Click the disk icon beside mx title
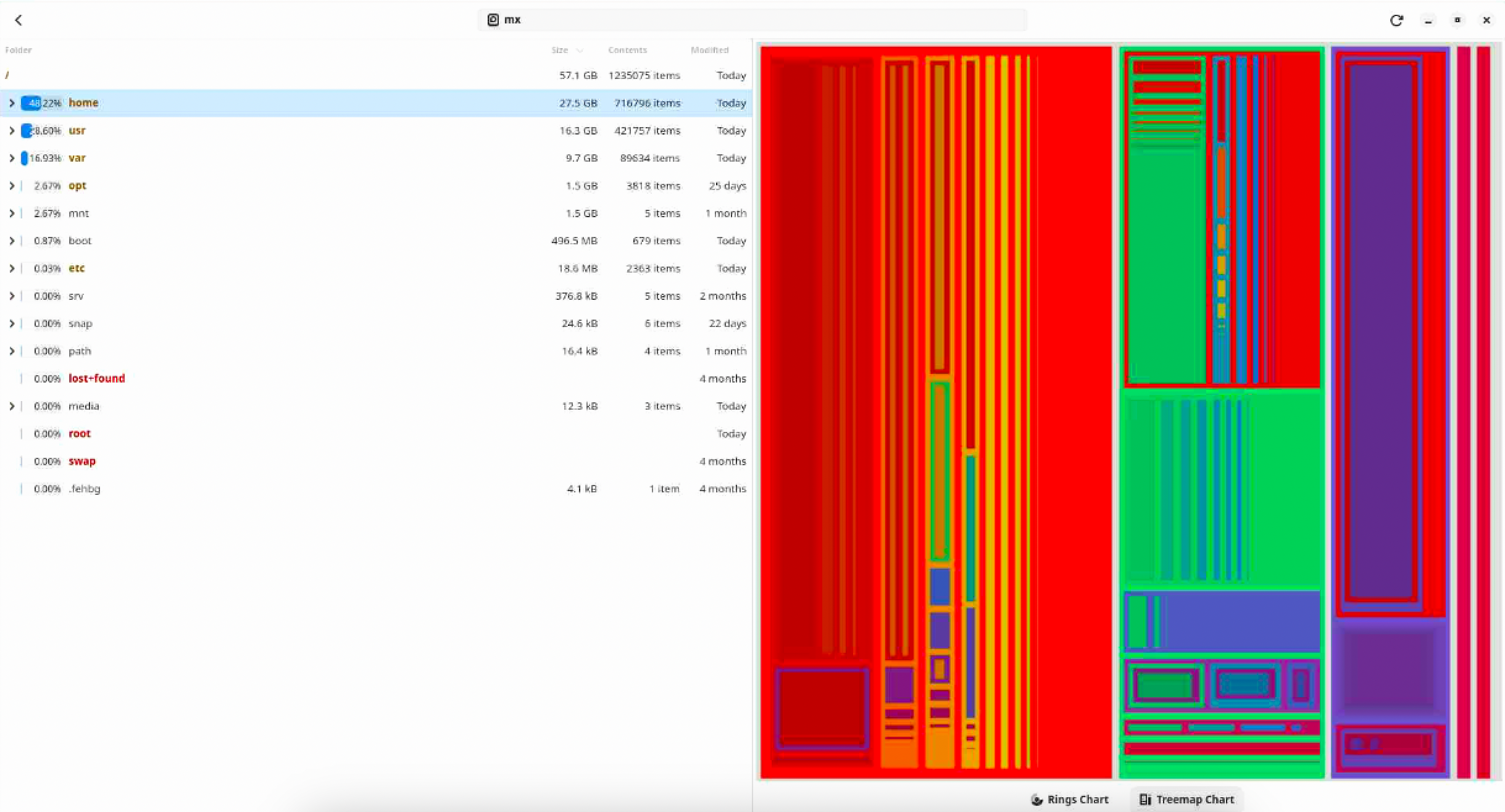Image resolution: width=1505 pixels, height=812 pixels. 493,20
